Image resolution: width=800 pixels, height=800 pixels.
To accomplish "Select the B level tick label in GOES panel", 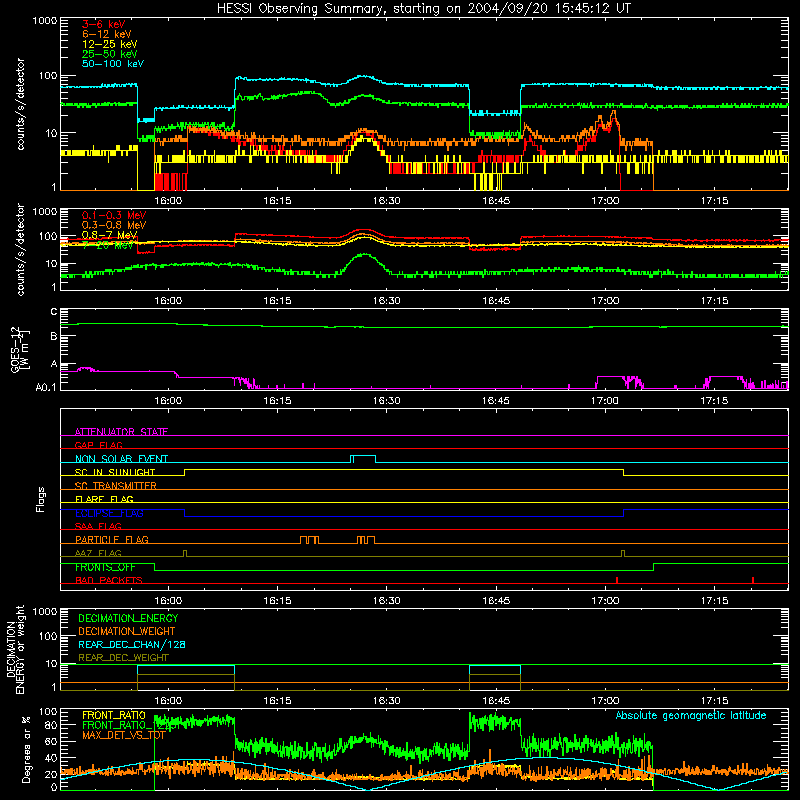I will pos(54,337).
